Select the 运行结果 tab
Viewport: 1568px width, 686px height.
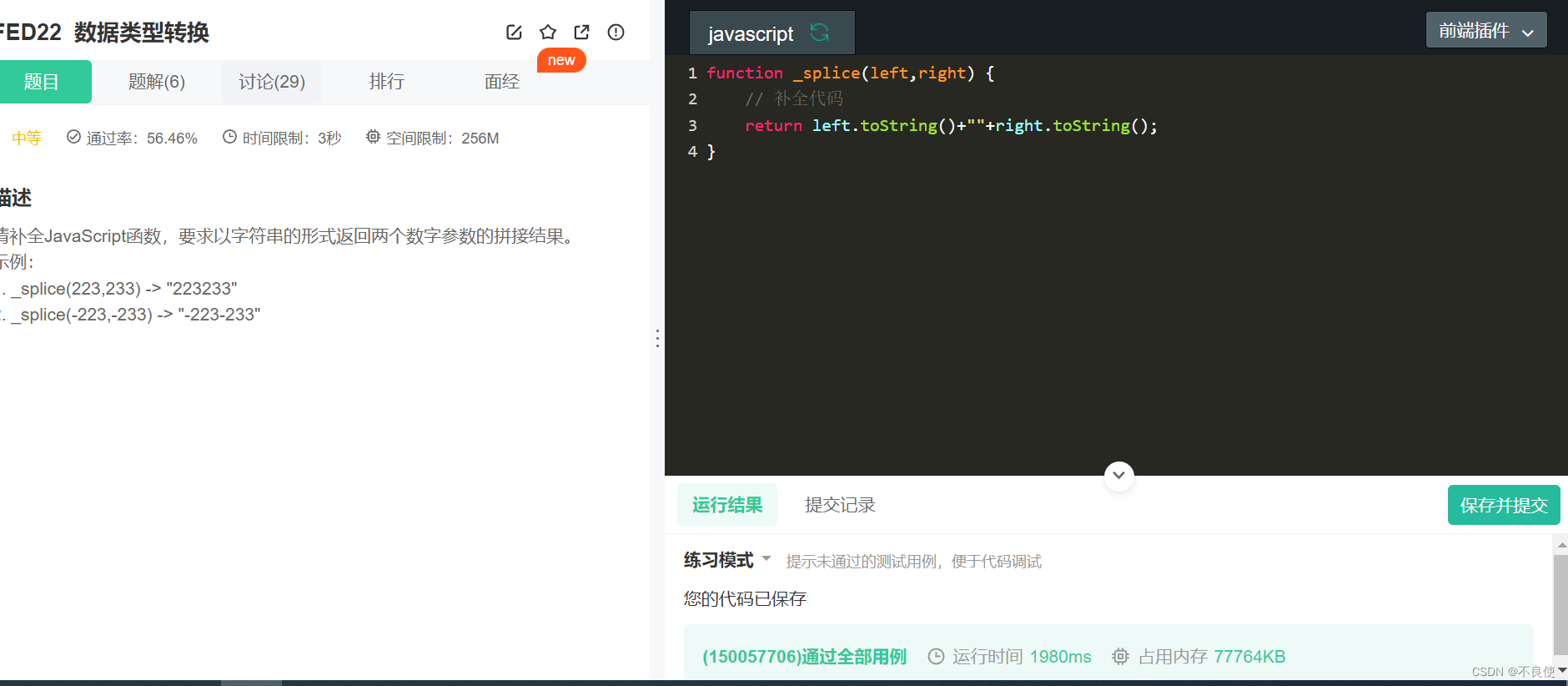(x=727, y=505)
